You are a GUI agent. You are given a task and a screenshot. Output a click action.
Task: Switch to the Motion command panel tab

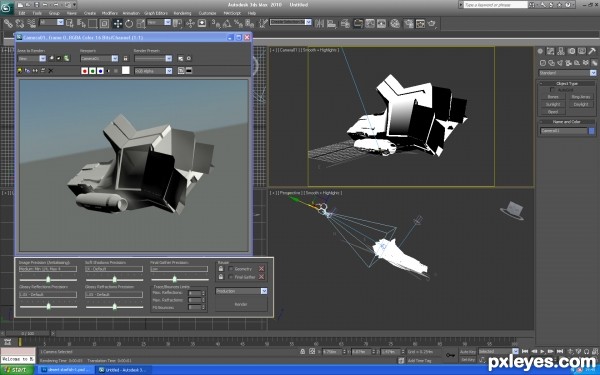click(x=571, y=51)
